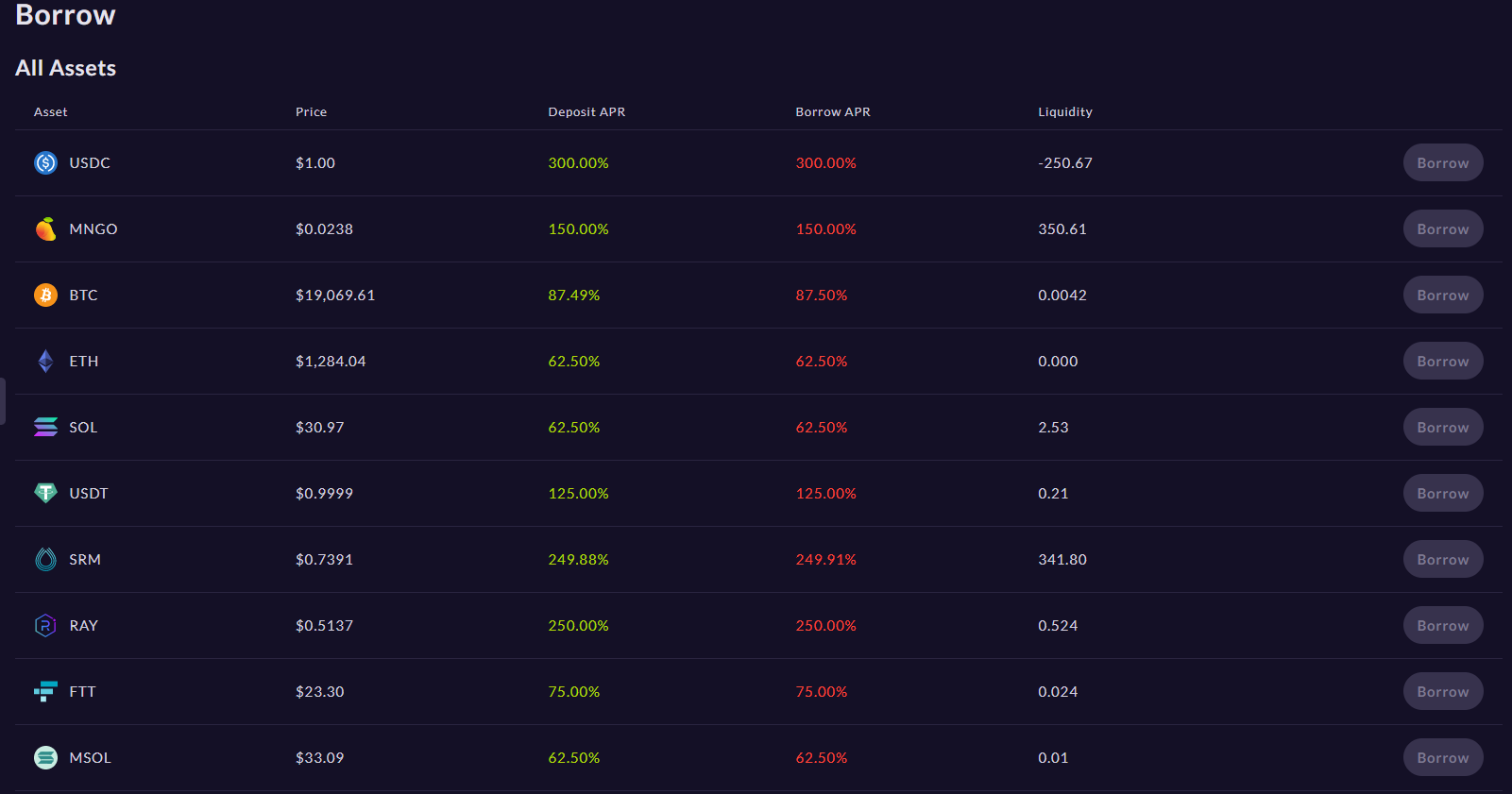
Task: Click the RAY hexagon icon
Action: tap(45, 626)
